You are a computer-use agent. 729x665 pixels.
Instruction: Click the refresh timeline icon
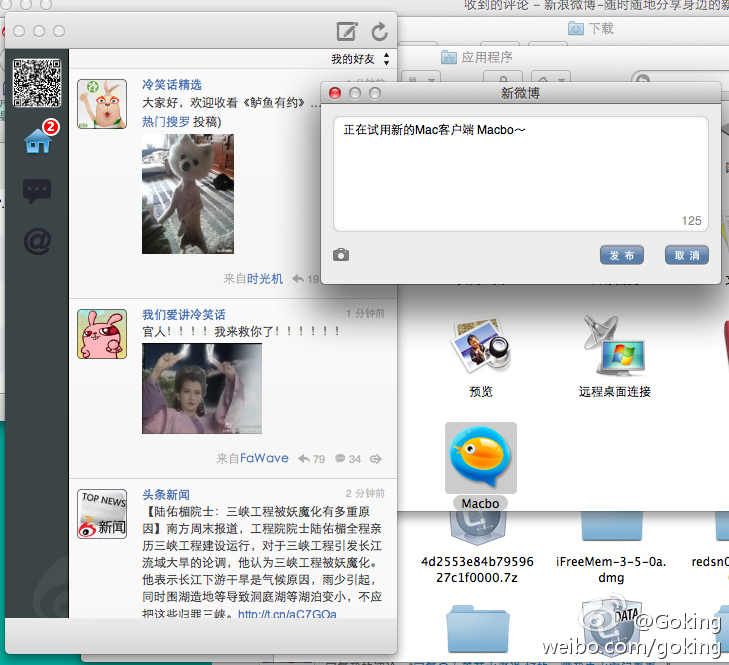(379, 31)
